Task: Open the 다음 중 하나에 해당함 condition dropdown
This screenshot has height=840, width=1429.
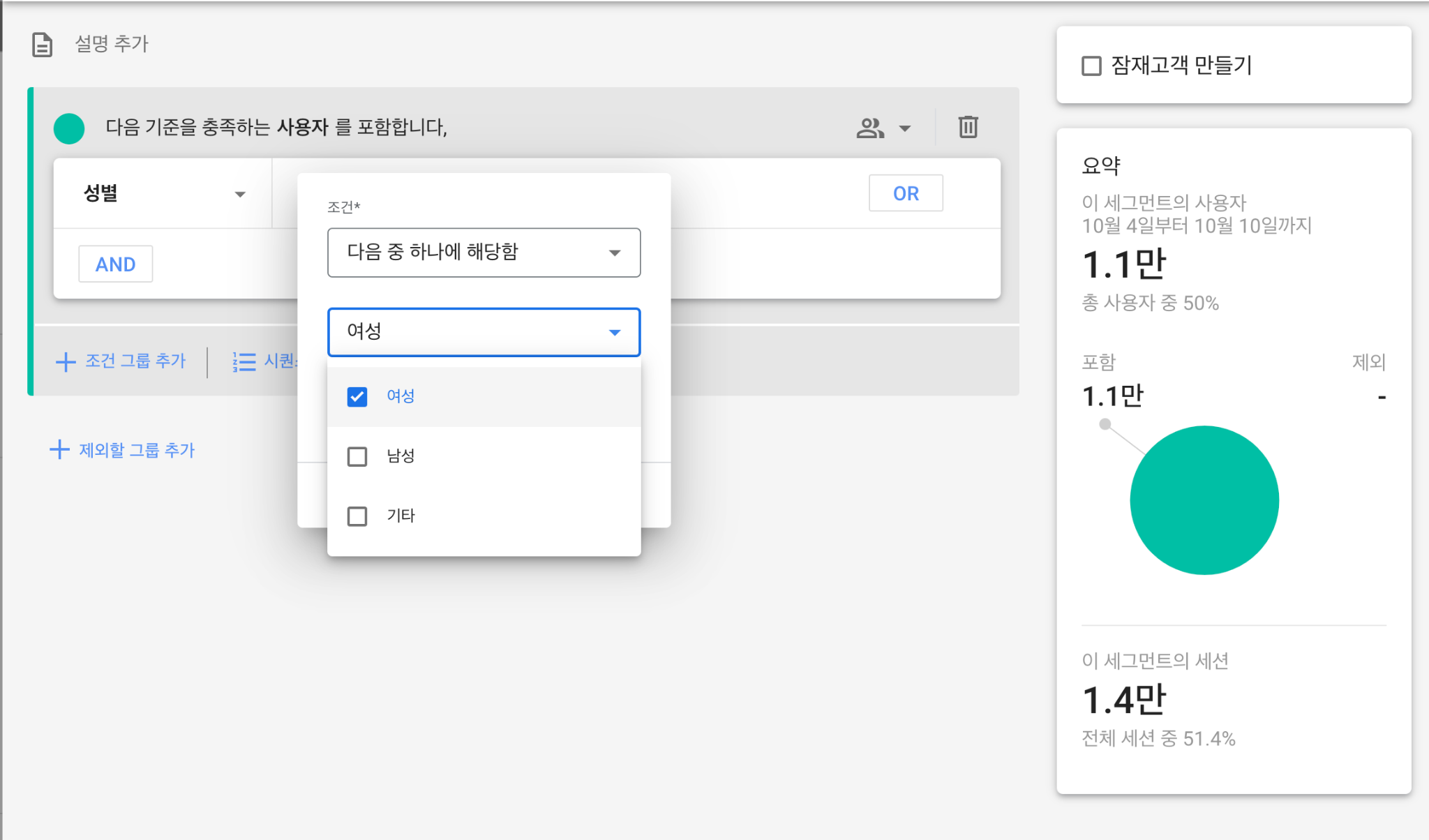Action: click(484, 253)
